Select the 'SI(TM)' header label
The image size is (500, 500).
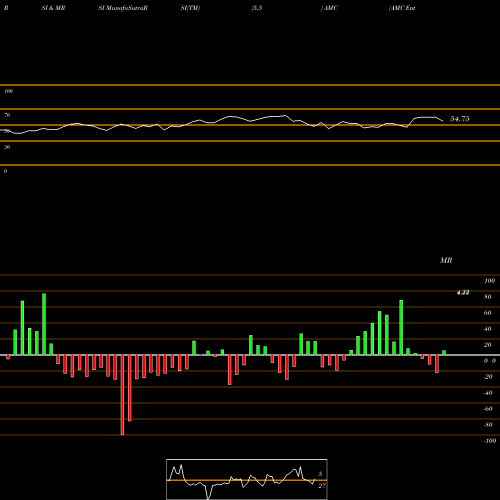click(x=190, y=8)
